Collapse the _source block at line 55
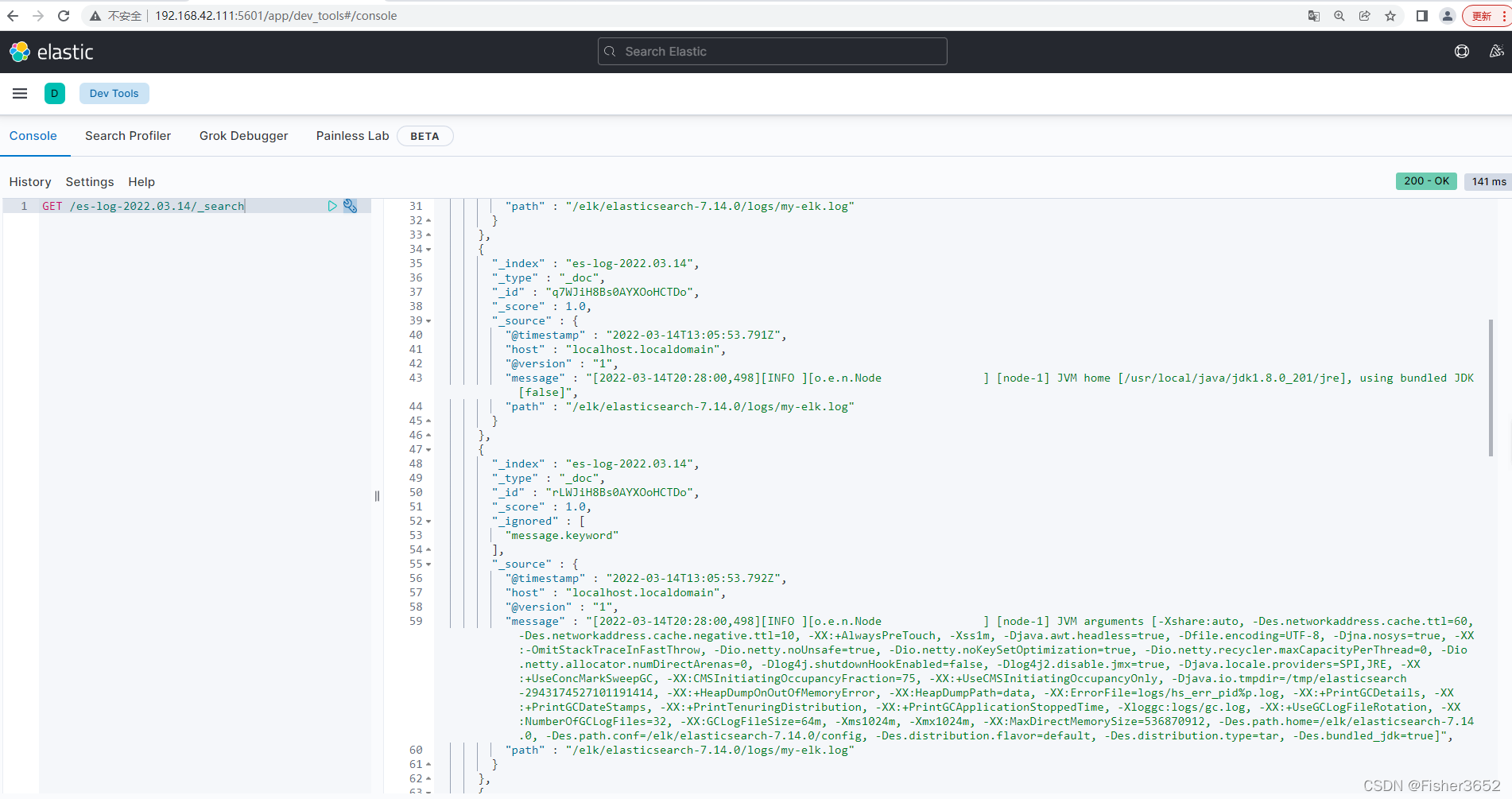 428,564
